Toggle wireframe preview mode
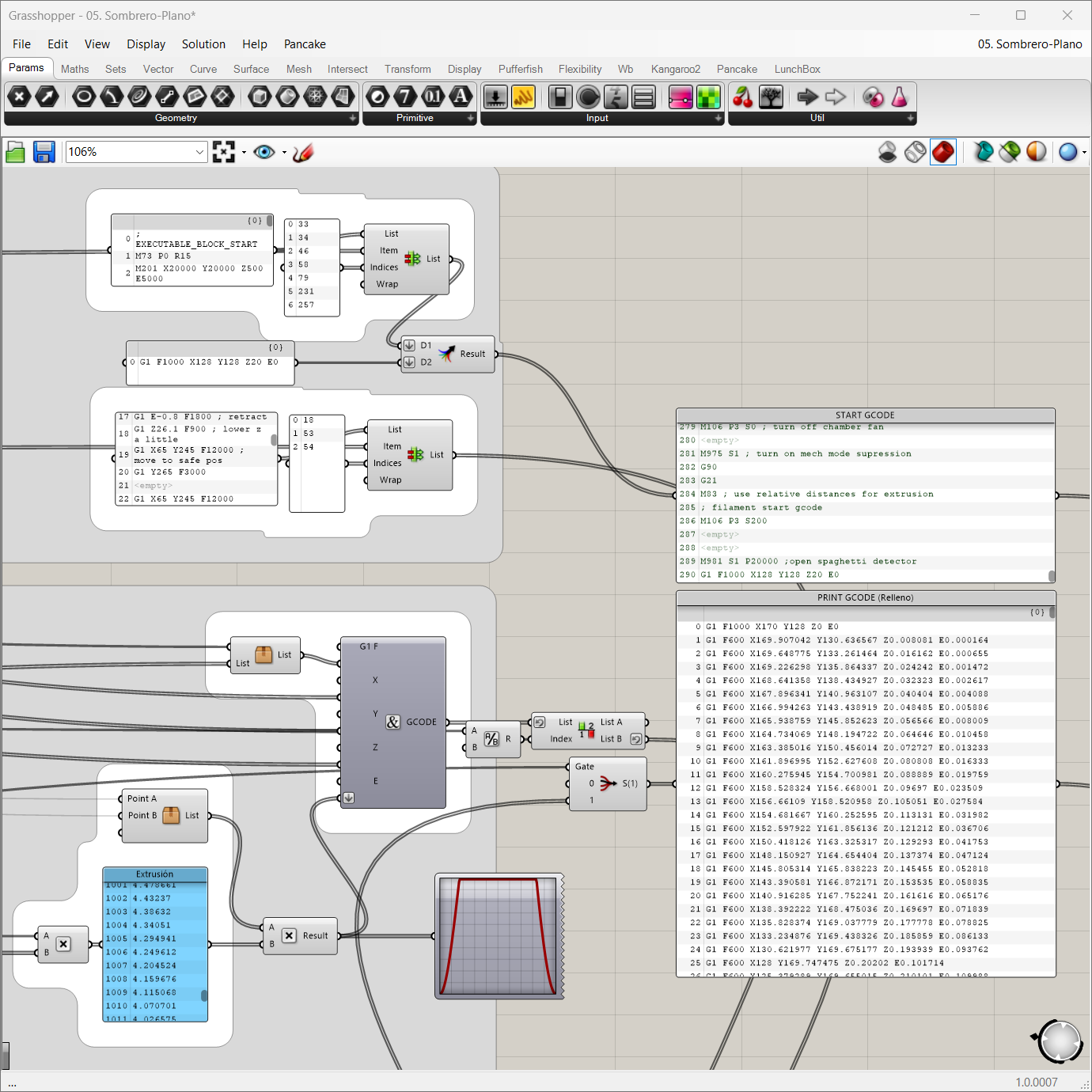 pyautogui.click(x=915, y=152)
